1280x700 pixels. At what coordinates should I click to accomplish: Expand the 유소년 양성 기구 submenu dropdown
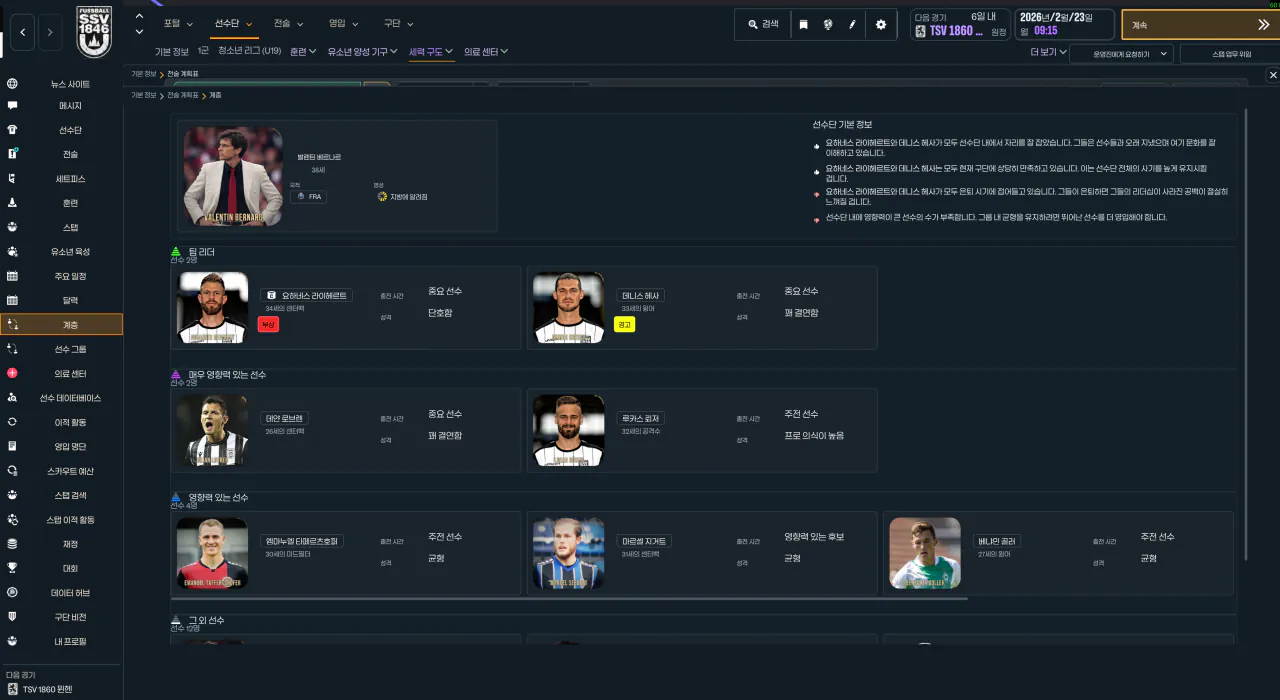click(363, 51)
